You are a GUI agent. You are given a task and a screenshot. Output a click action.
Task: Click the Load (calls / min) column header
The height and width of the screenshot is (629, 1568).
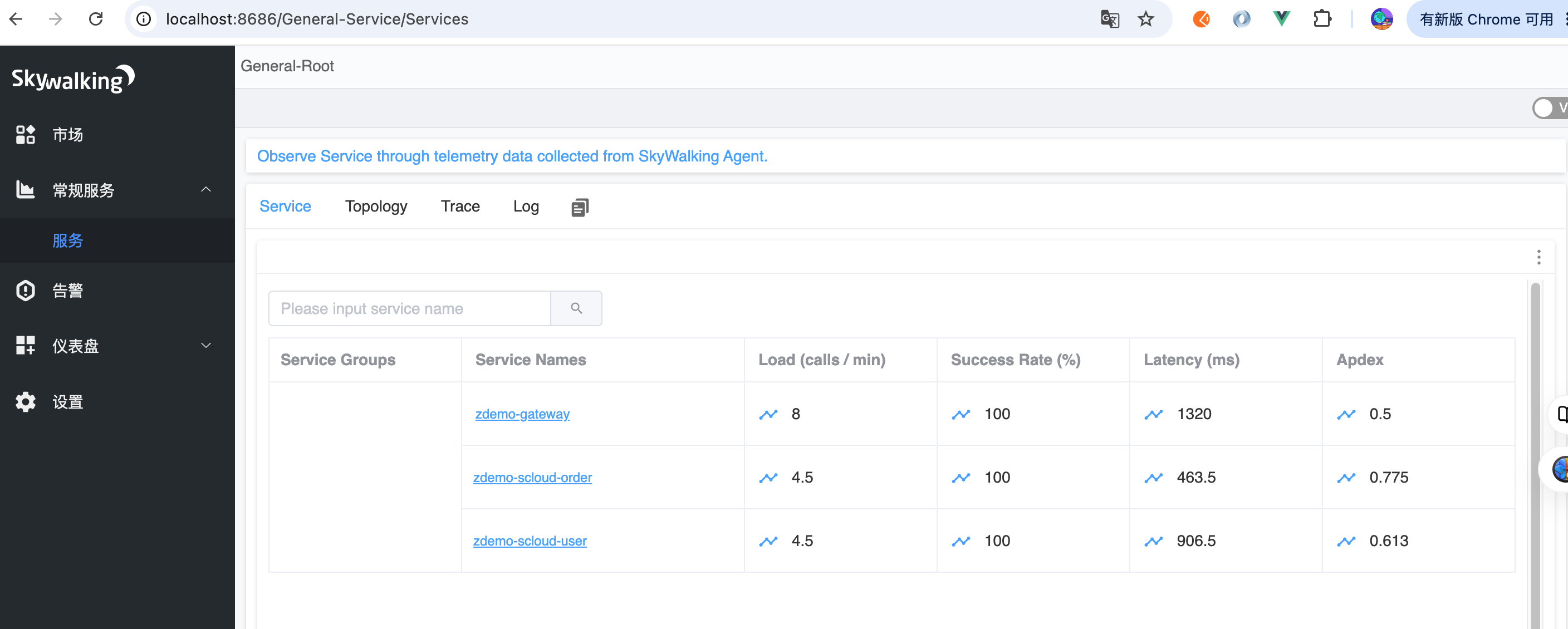click(822, 360)
